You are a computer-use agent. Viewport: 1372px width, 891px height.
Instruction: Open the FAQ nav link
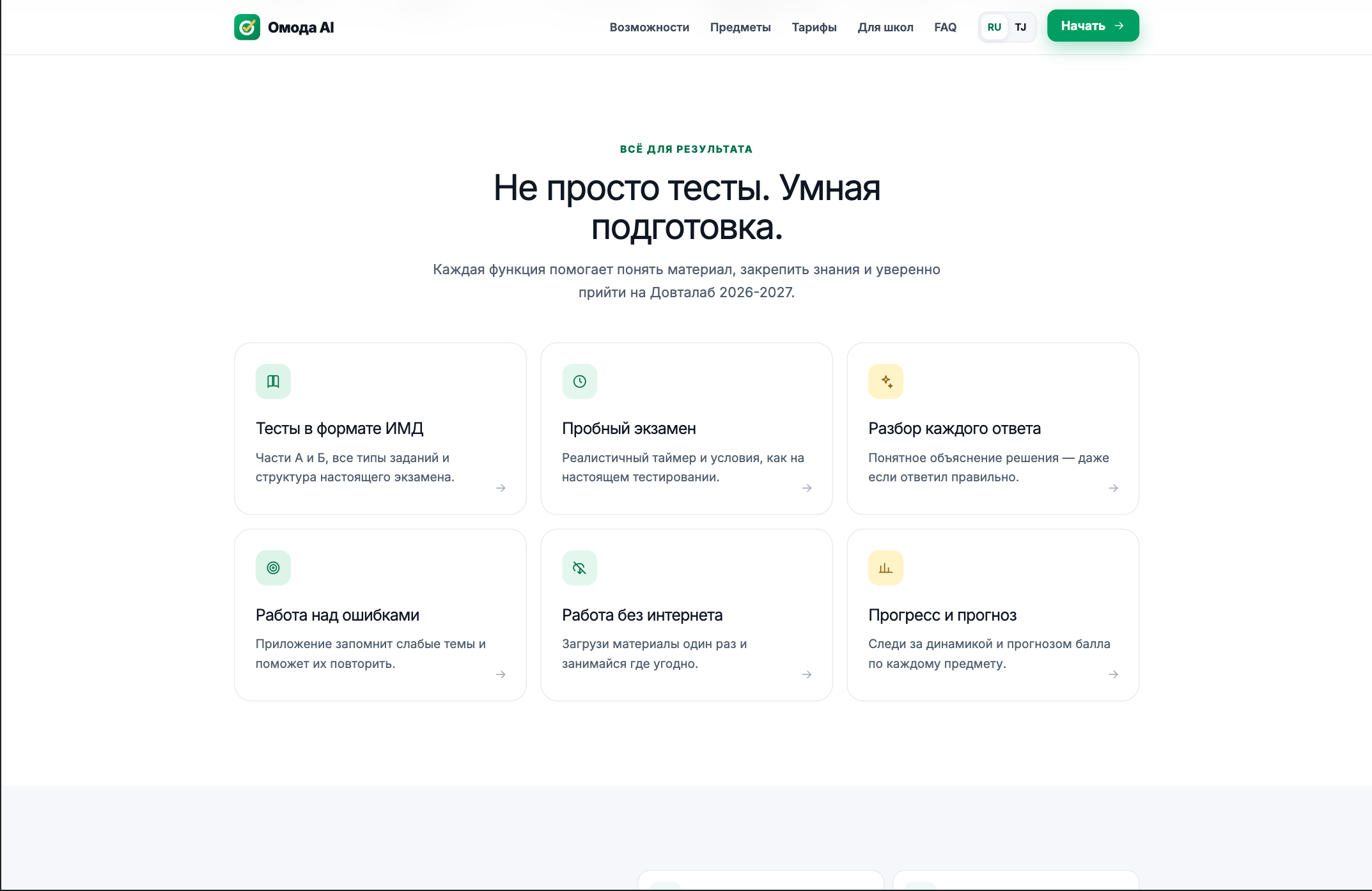[945, 27]
